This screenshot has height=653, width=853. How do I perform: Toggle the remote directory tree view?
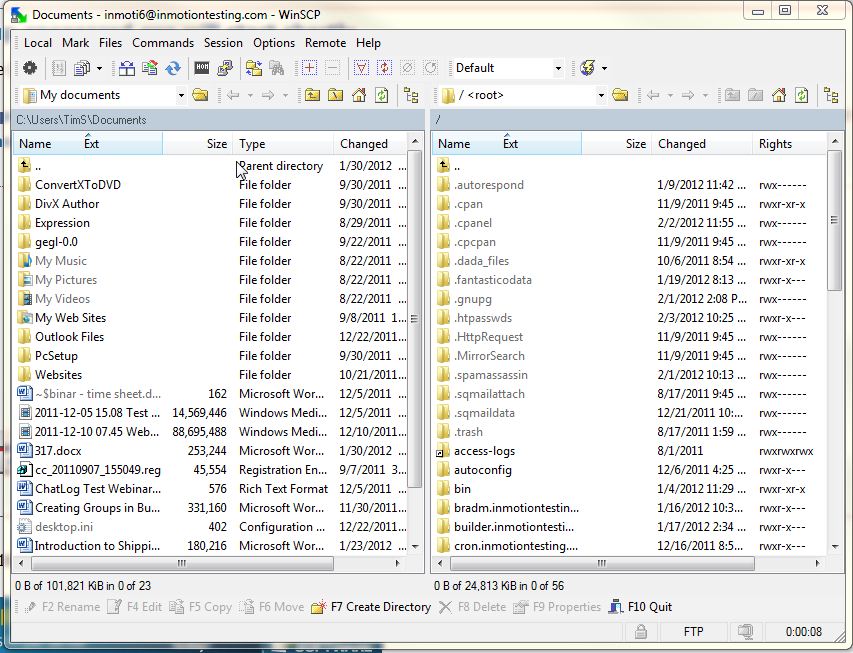[830, 95]
